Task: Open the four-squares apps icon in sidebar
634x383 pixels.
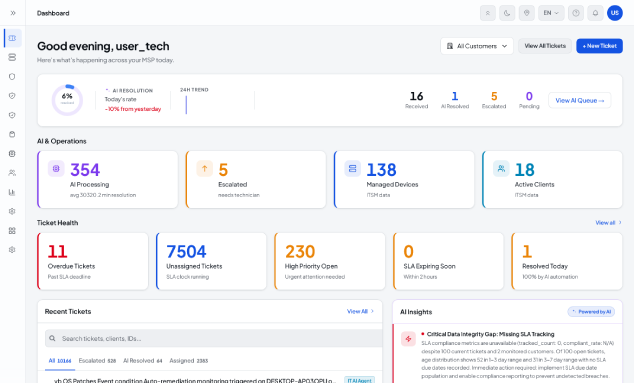Action: [x=12, y=231]
